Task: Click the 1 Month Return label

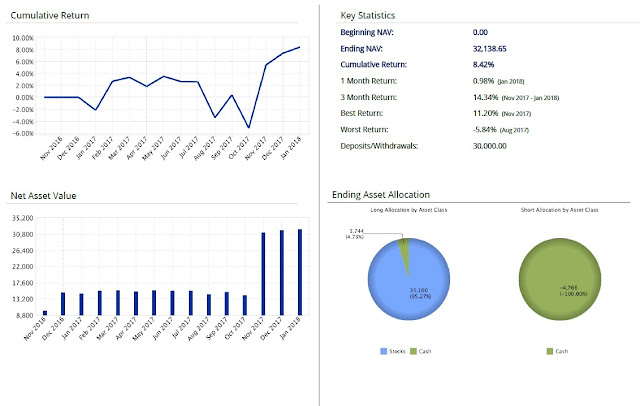Action: click(x=369, y=81)
